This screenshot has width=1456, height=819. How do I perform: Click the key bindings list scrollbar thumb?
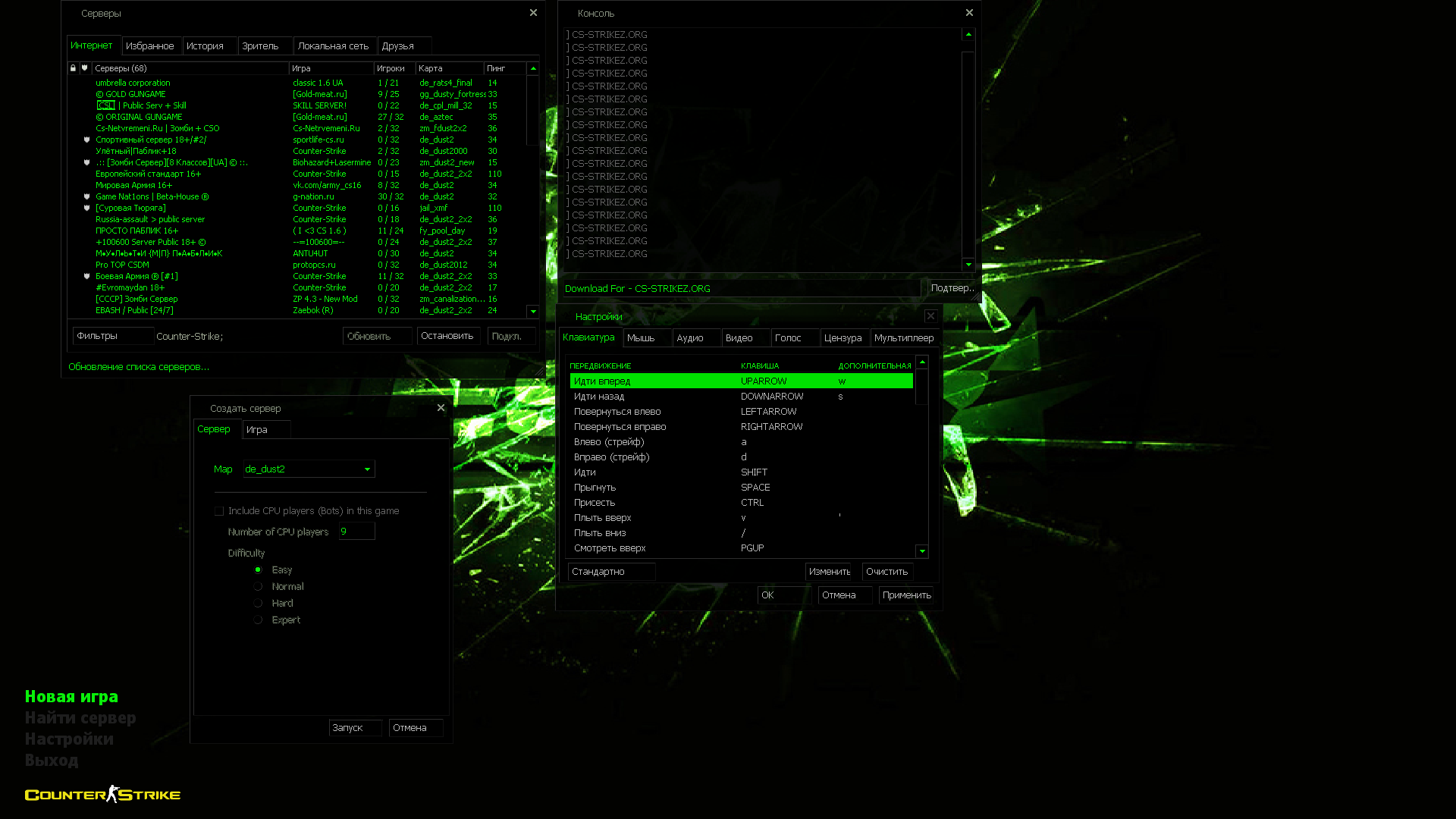[x=922, y=387]
